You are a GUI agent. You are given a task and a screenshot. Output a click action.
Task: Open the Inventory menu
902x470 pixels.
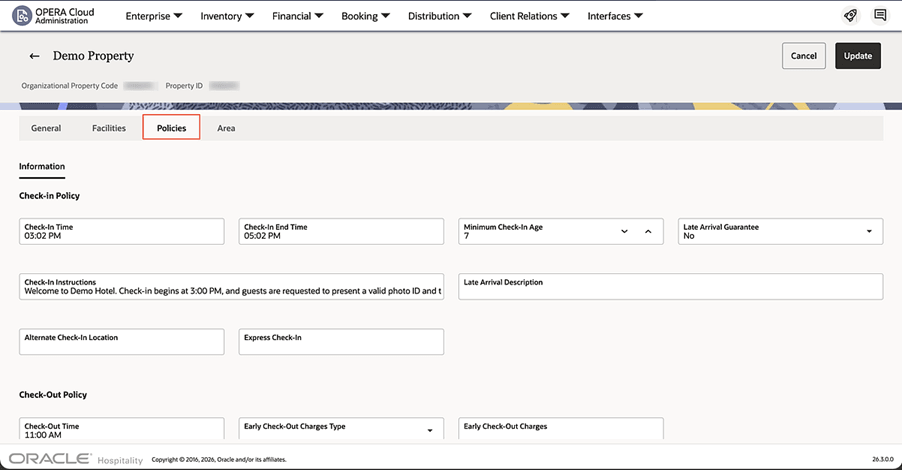click(x=227, y=16)
